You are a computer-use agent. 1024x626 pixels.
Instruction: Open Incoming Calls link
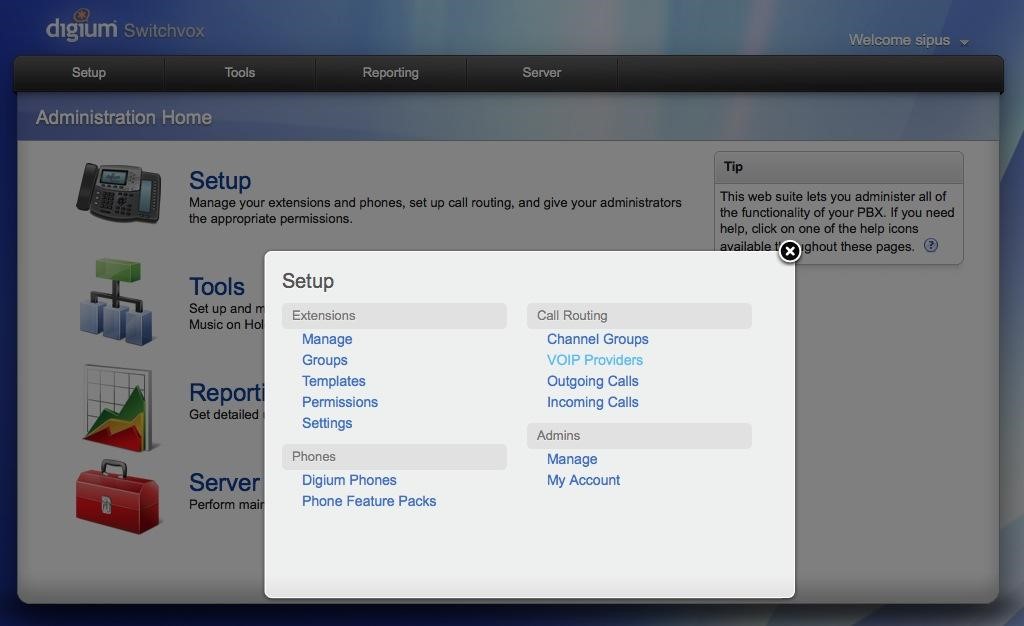click(592, 402)
